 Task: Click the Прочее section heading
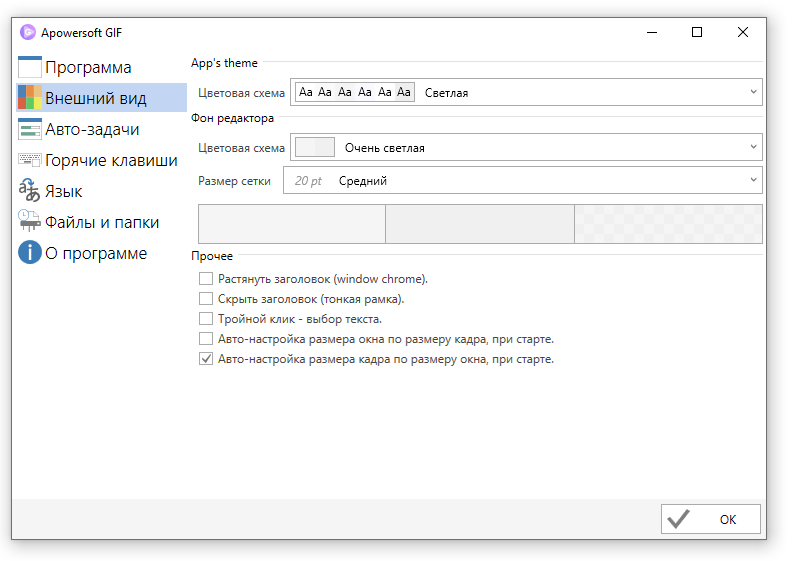click(x=212, y=256)
